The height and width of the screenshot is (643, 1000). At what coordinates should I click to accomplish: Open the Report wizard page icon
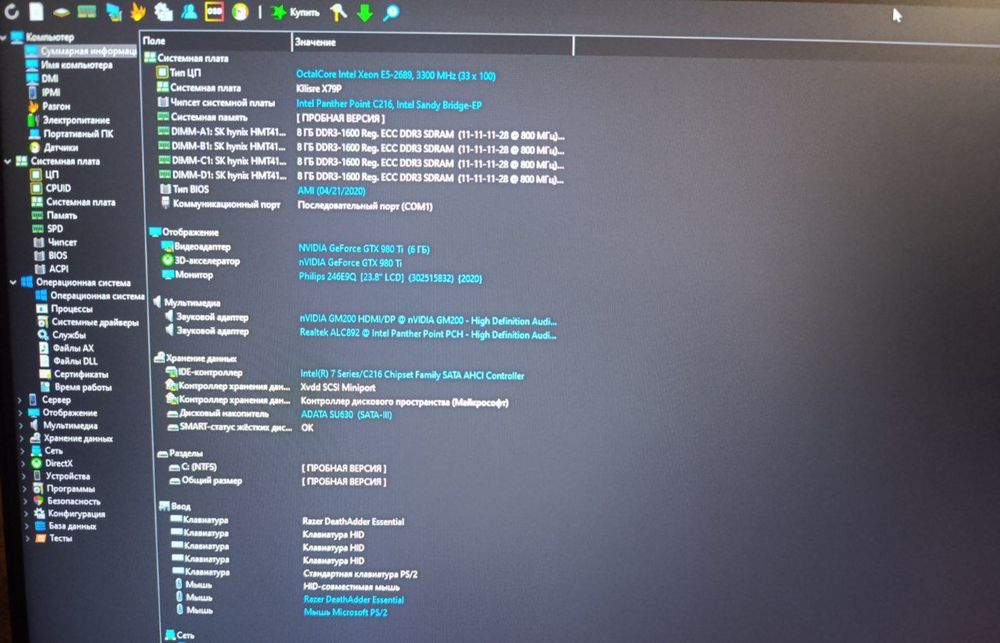36,11
